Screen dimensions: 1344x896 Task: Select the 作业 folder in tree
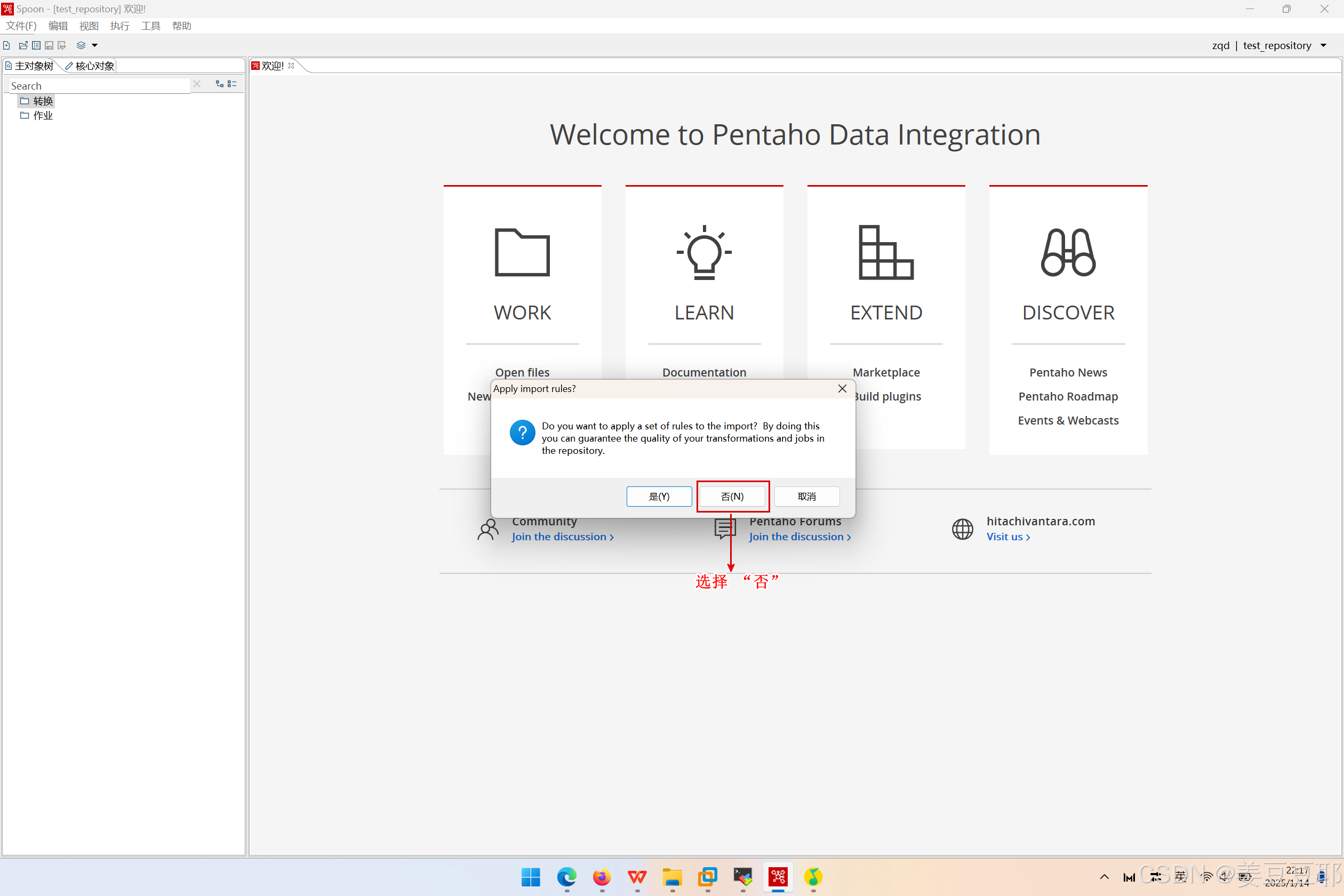42,115
